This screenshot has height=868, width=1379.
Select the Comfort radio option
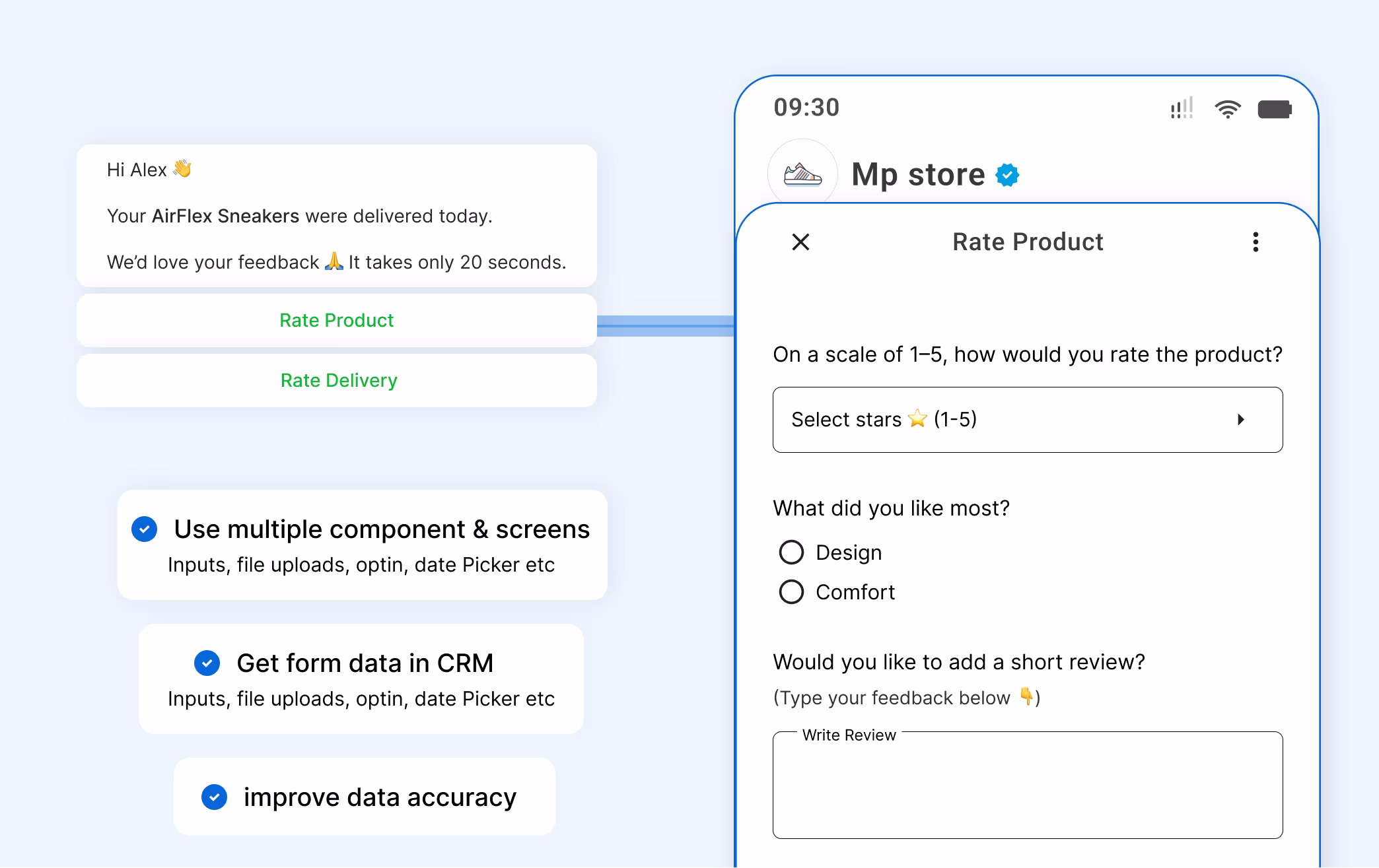[791, 592]
